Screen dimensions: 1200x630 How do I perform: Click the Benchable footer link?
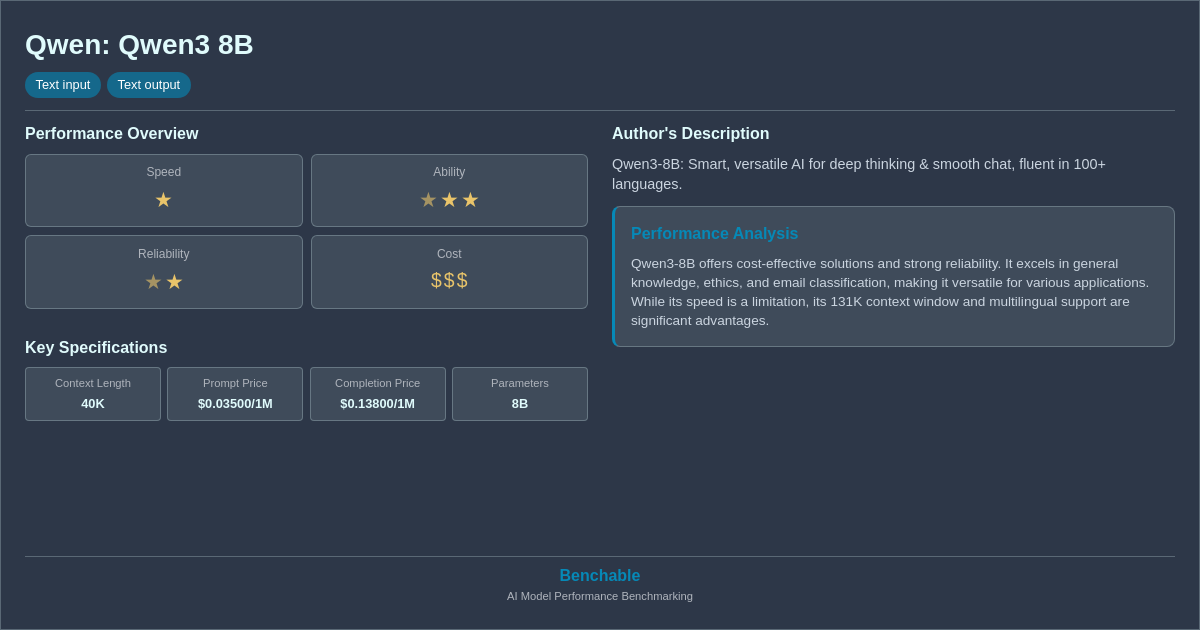pyautogui.click(x=599, y=575)
